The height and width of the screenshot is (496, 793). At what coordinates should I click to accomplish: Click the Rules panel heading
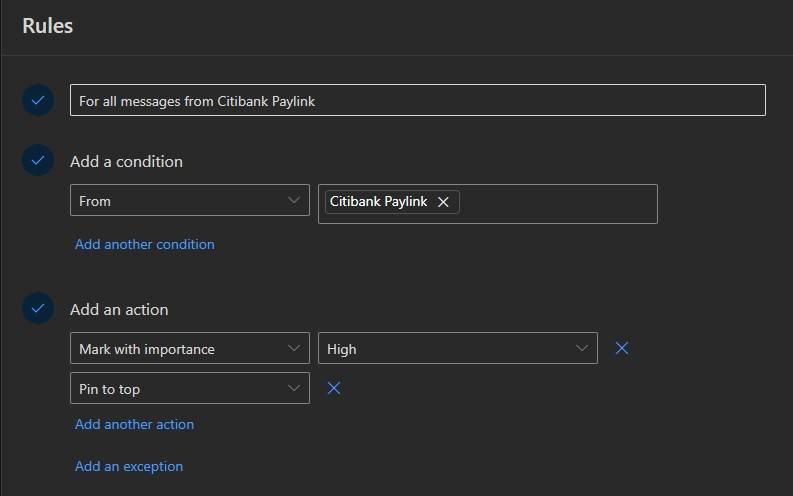click(x=48, y=26)
